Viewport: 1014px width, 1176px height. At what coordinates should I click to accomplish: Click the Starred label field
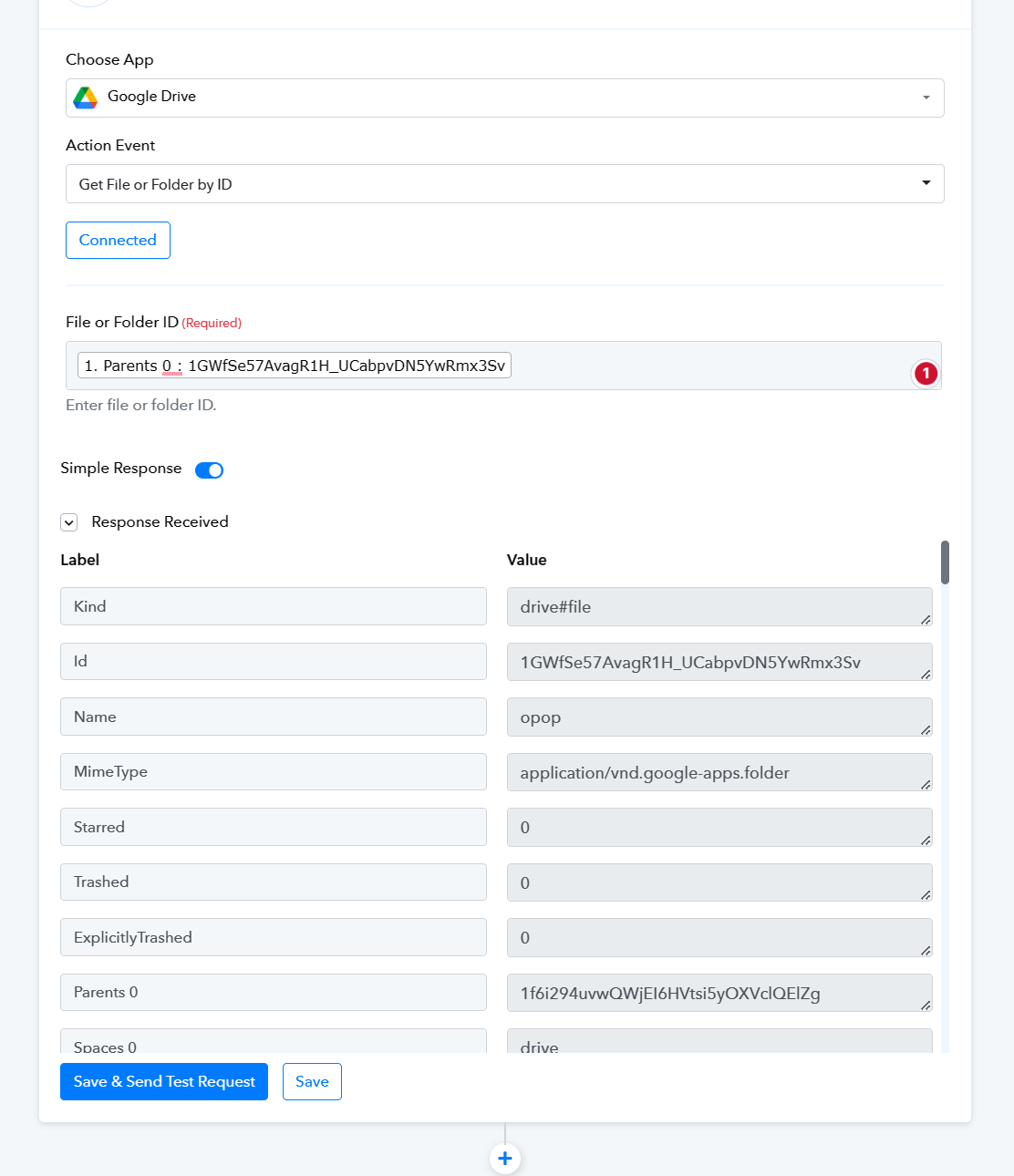click(274, 827)
